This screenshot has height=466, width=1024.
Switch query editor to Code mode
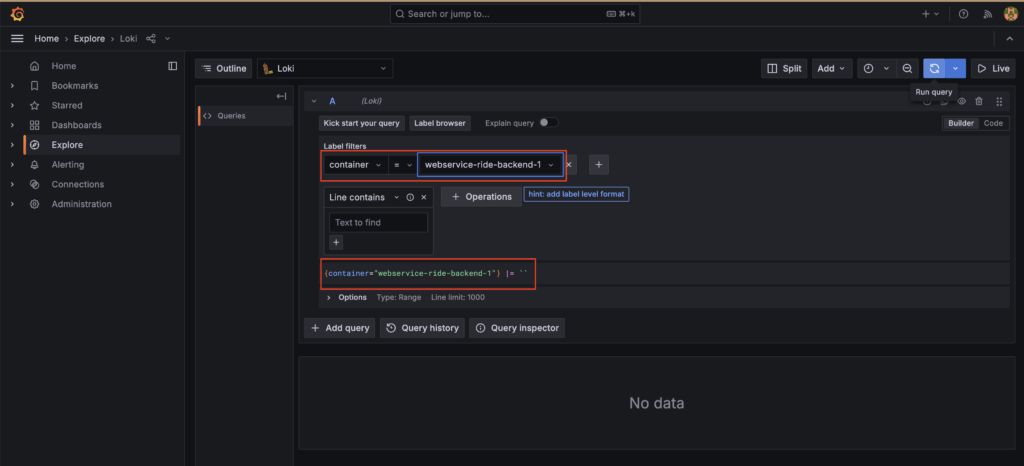[993, 123]
